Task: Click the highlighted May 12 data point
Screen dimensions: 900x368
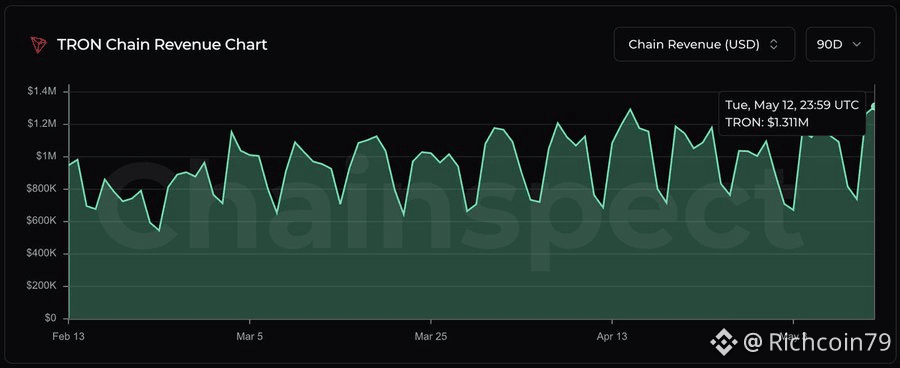Action: click(874, 106)
